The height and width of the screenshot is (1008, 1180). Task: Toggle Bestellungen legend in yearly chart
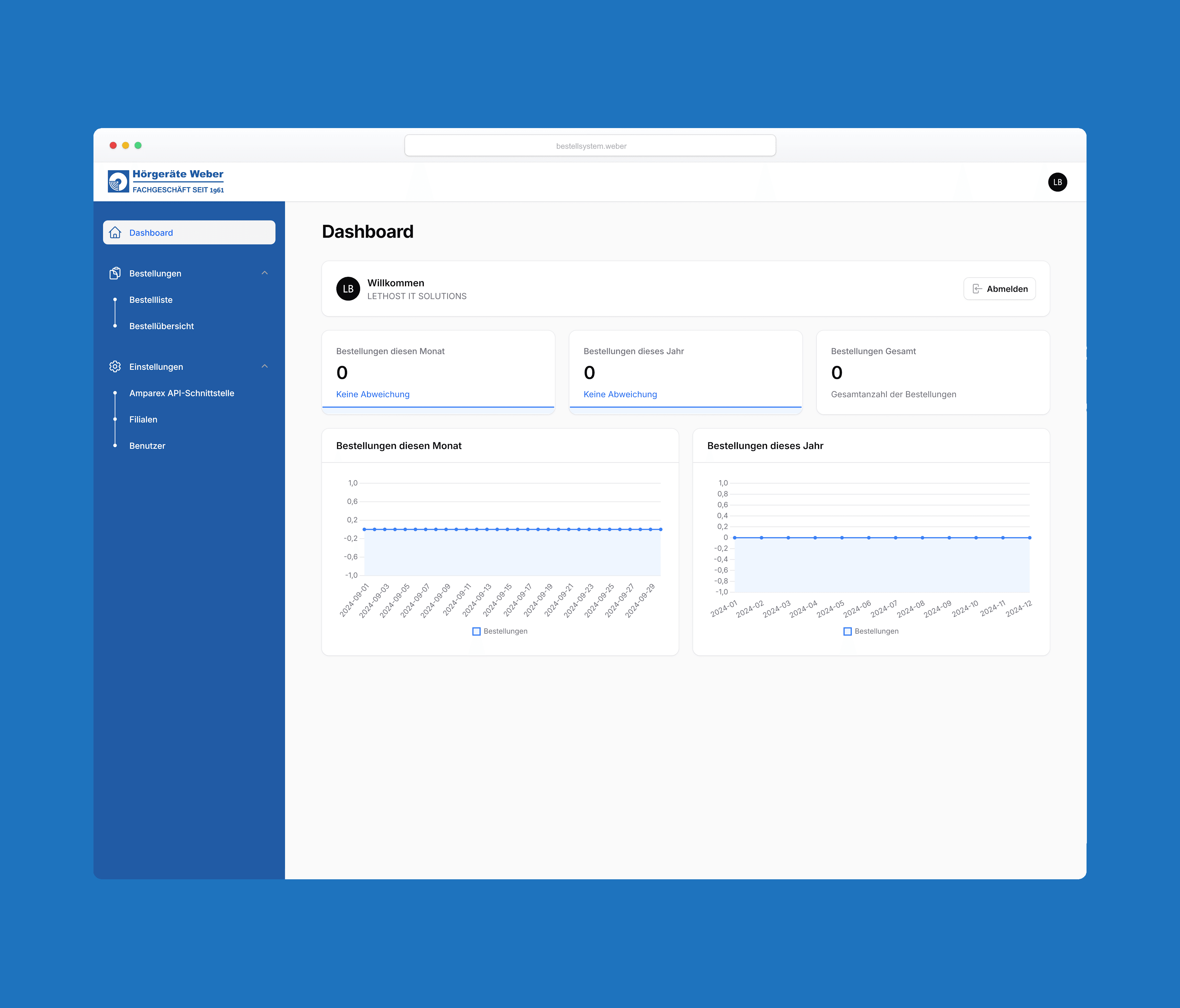click(871, 631)
